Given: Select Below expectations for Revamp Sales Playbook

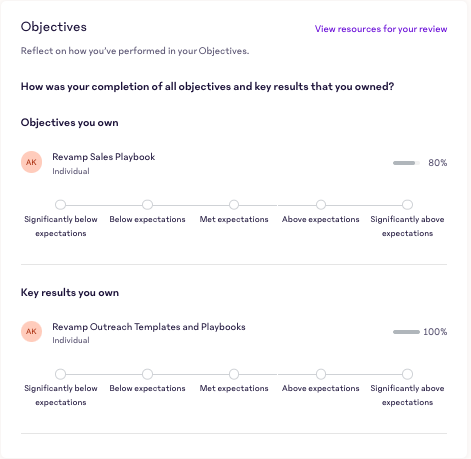Looking at the screenshot, I should point(147,205).
